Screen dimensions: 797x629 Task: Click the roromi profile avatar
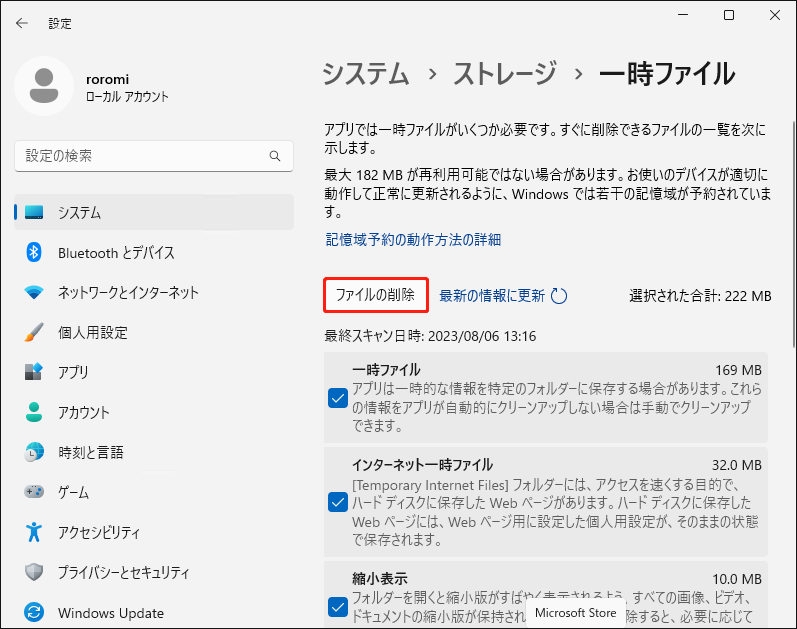coord(44,86)
